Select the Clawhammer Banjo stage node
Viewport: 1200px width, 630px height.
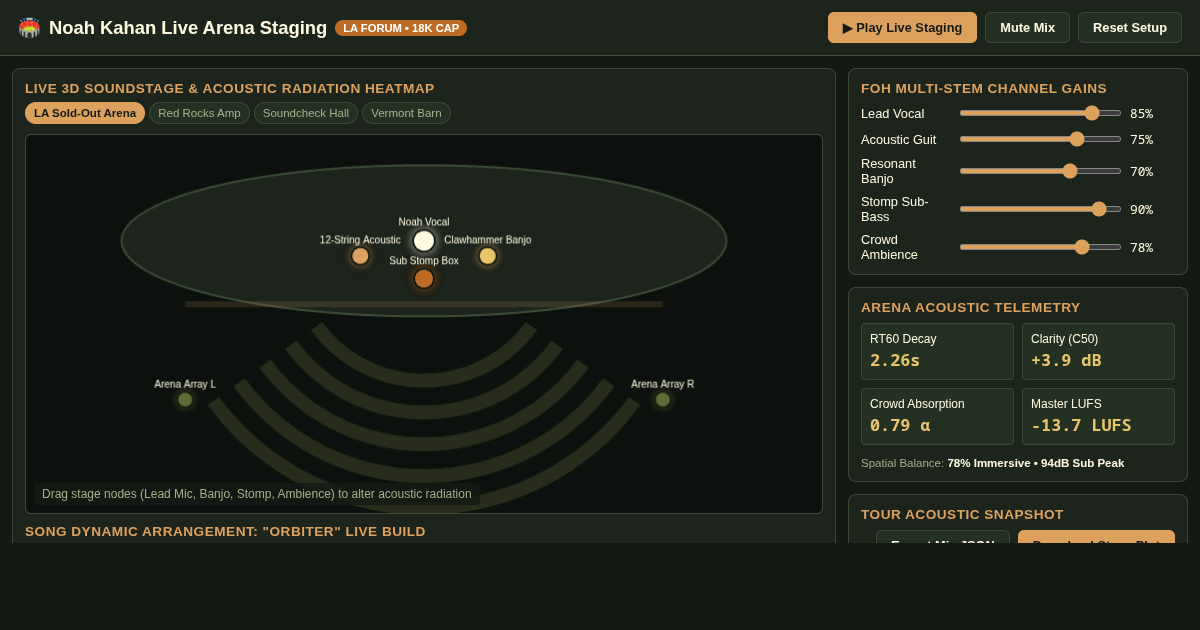click(x=487, y=256)
